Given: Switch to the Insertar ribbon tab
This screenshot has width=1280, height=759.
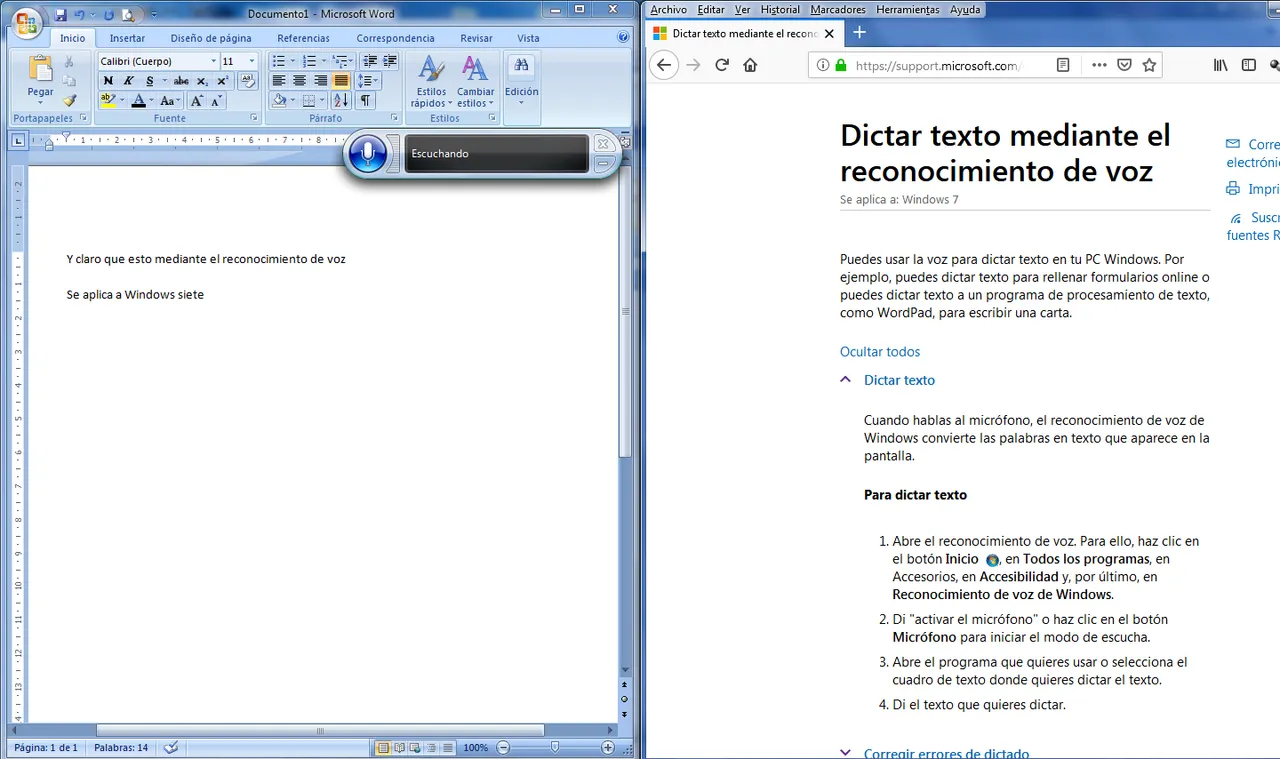Looking at the screenshot, I should (127, 38).
